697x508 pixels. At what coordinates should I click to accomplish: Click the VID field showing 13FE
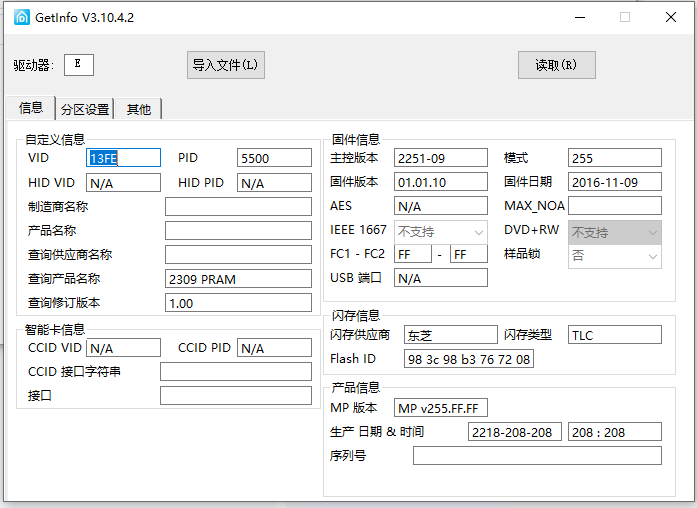tap(123, 158)
